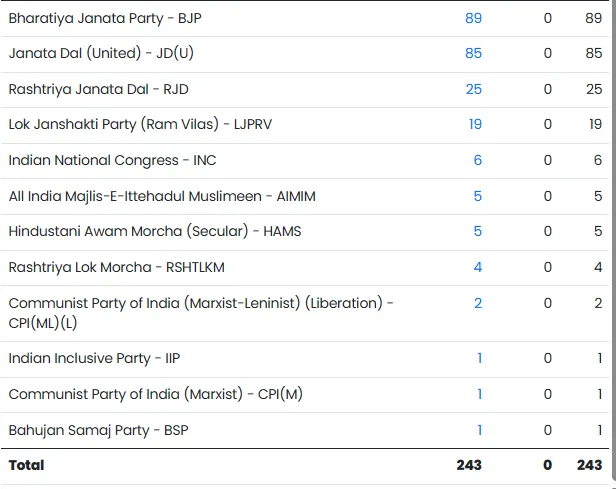Open Indian National Congress's 6 seats link
This screenshot has height=489, width=616.
click(x=477, y=160)
